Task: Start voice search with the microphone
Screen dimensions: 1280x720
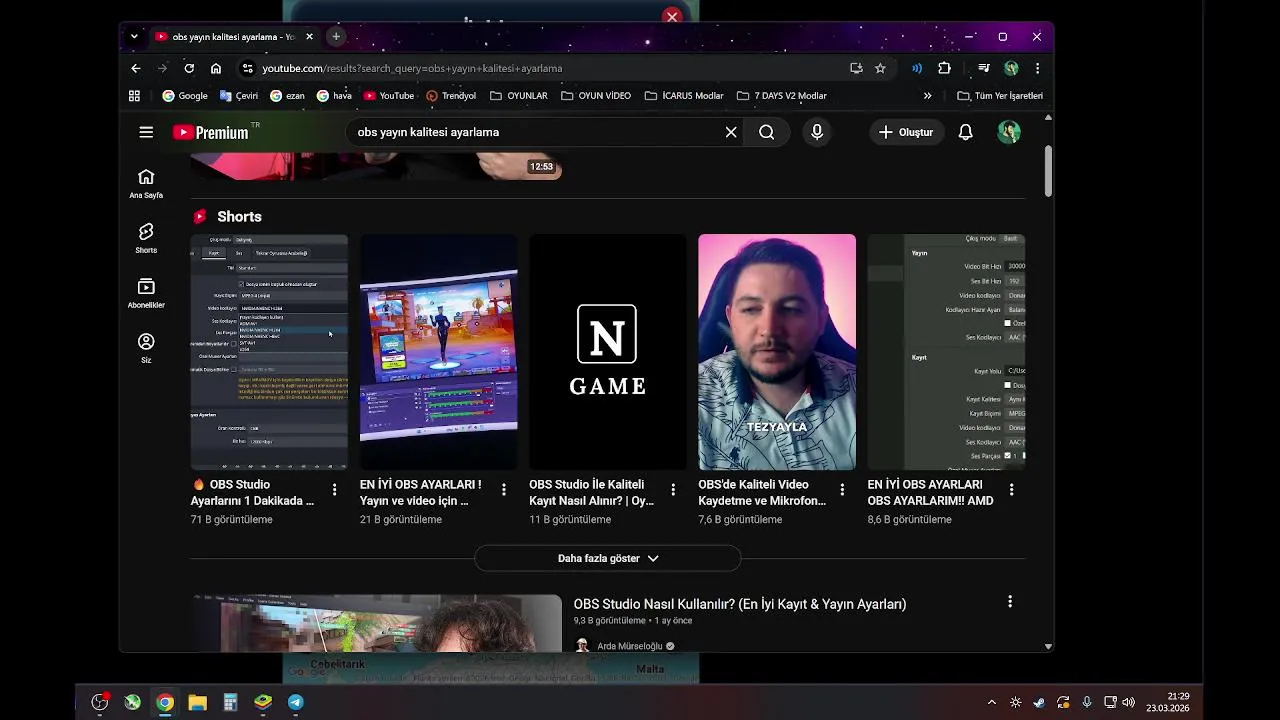Action: coord(817,132)
